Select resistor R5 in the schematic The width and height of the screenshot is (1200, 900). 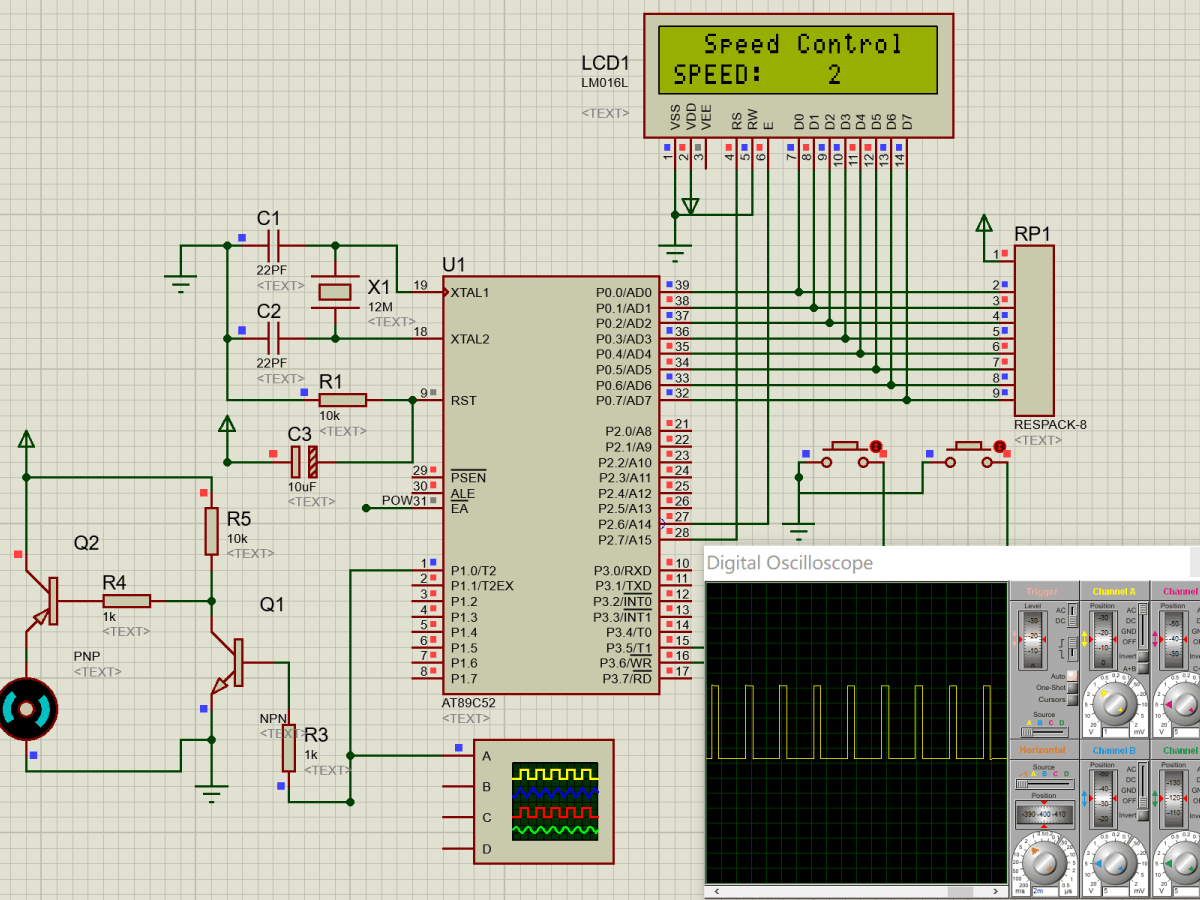(x=211, y=531)
